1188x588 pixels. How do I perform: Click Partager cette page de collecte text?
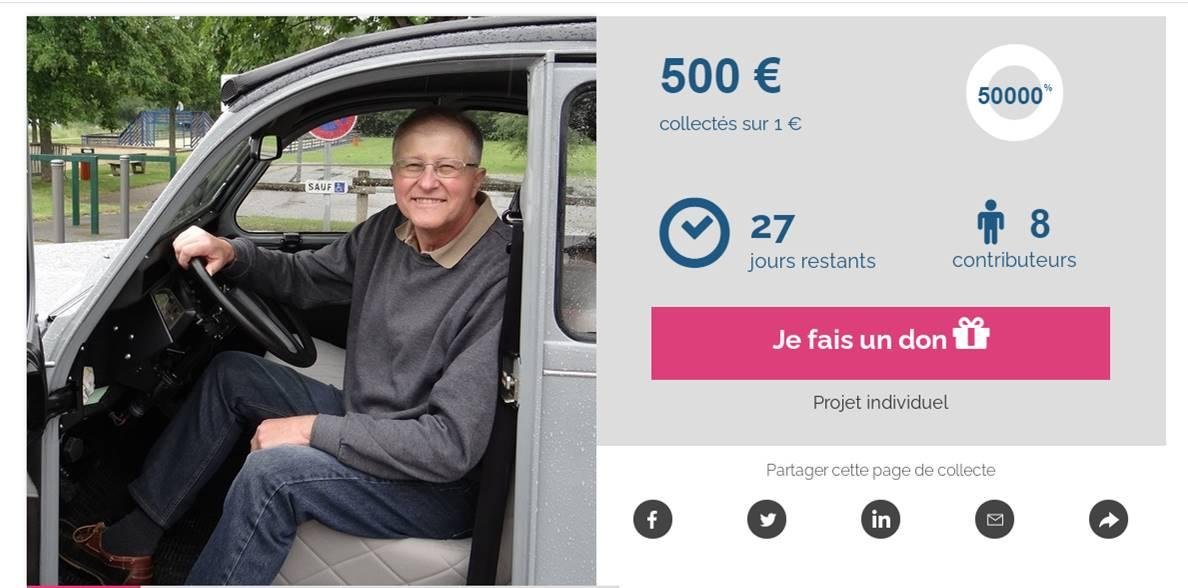pyautogui.click(x=880, y=471)
